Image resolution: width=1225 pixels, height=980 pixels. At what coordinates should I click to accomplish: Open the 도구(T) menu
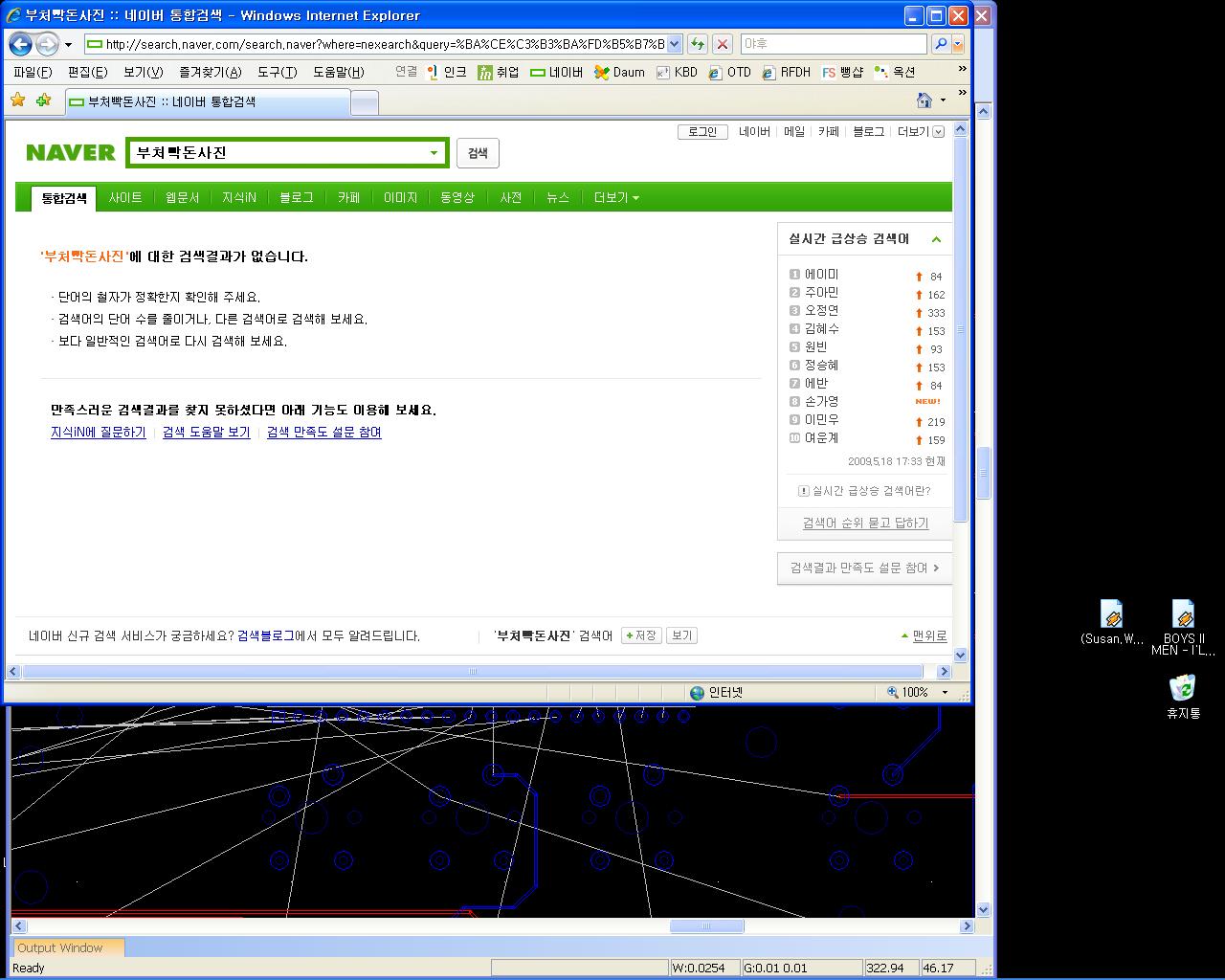click(277, 72)
